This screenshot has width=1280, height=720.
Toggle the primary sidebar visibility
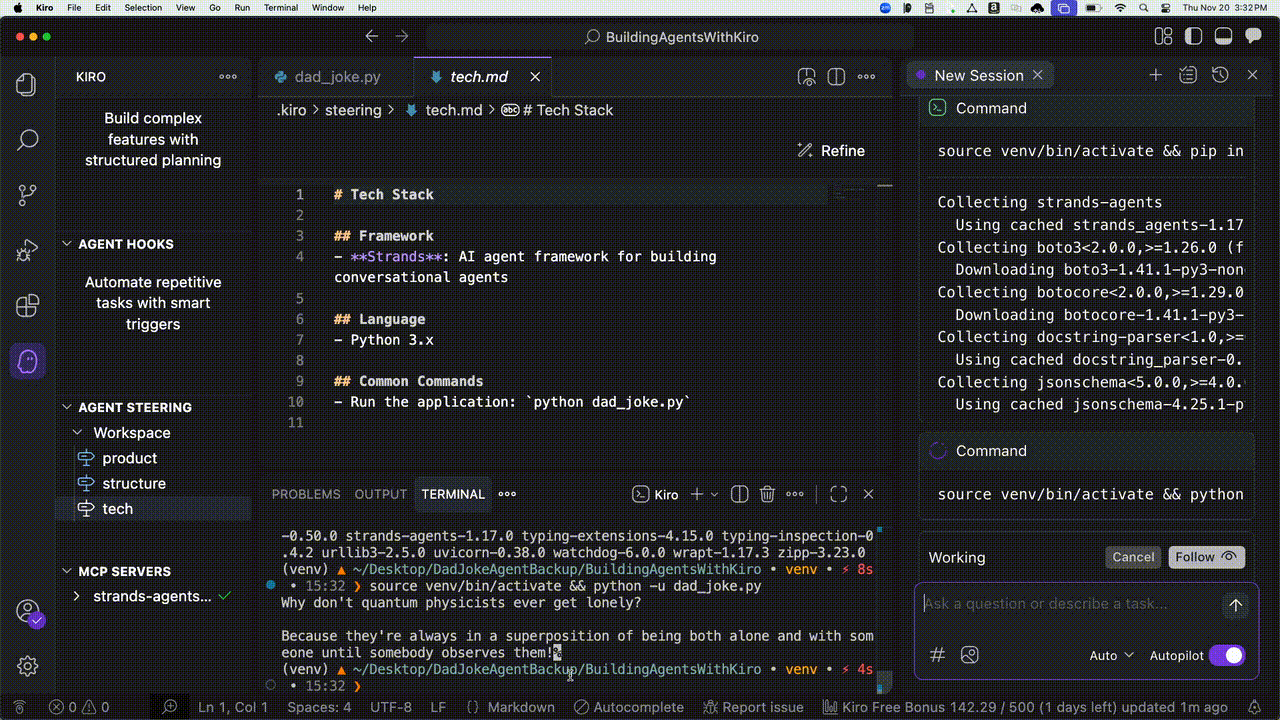coord(1193,37)
